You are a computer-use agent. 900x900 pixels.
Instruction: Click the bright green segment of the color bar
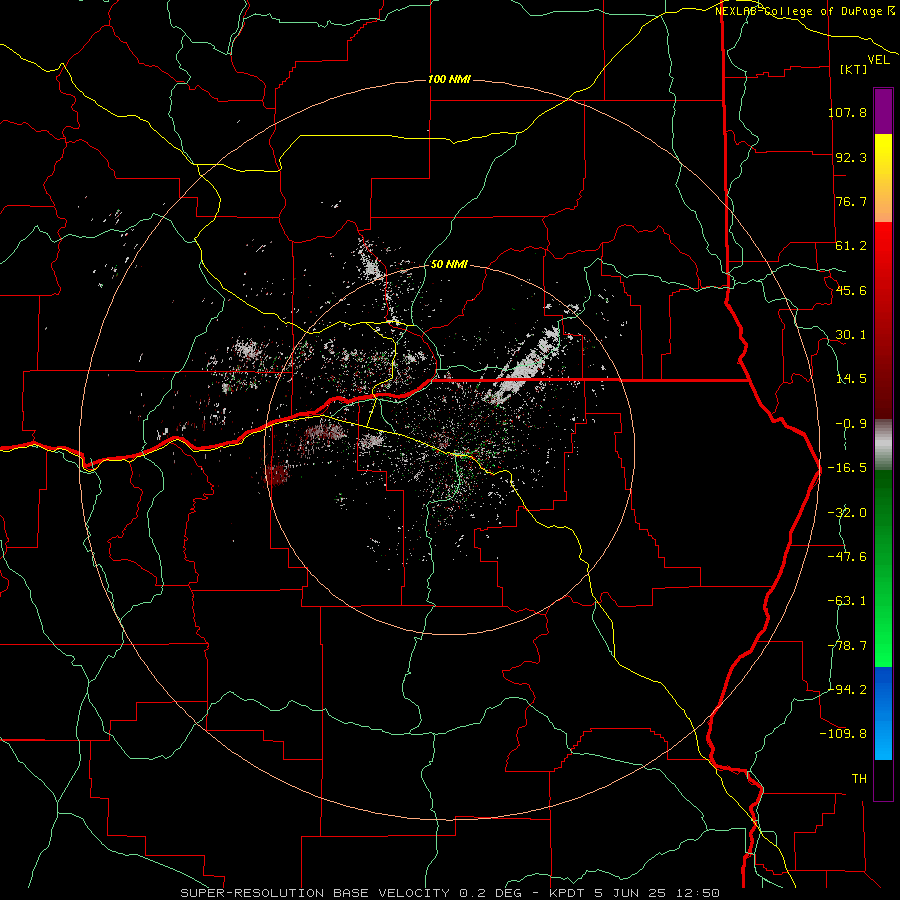click(x=883, y=568)
